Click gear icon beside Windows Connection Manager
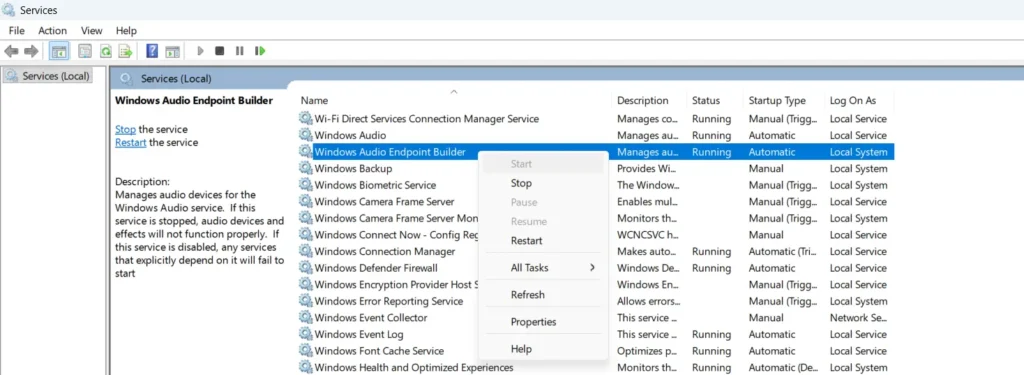1024x375 pixels. click(306, 252)
